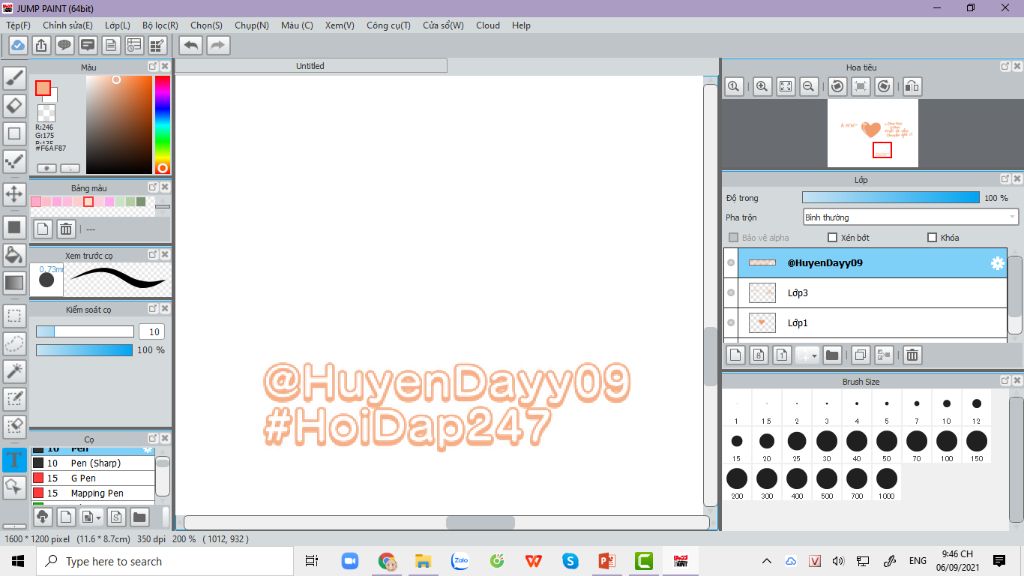The height and width of the screenshot is (576, 1024).
Task: Zoom out in the Navigator panel
Action: coord(808,86)
